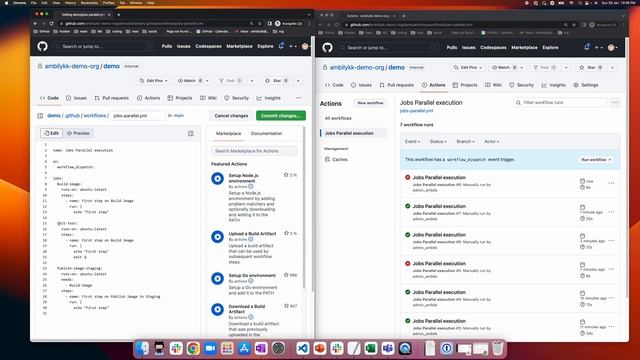Open the plus create-new menu in left window

(x=293, y=46)
